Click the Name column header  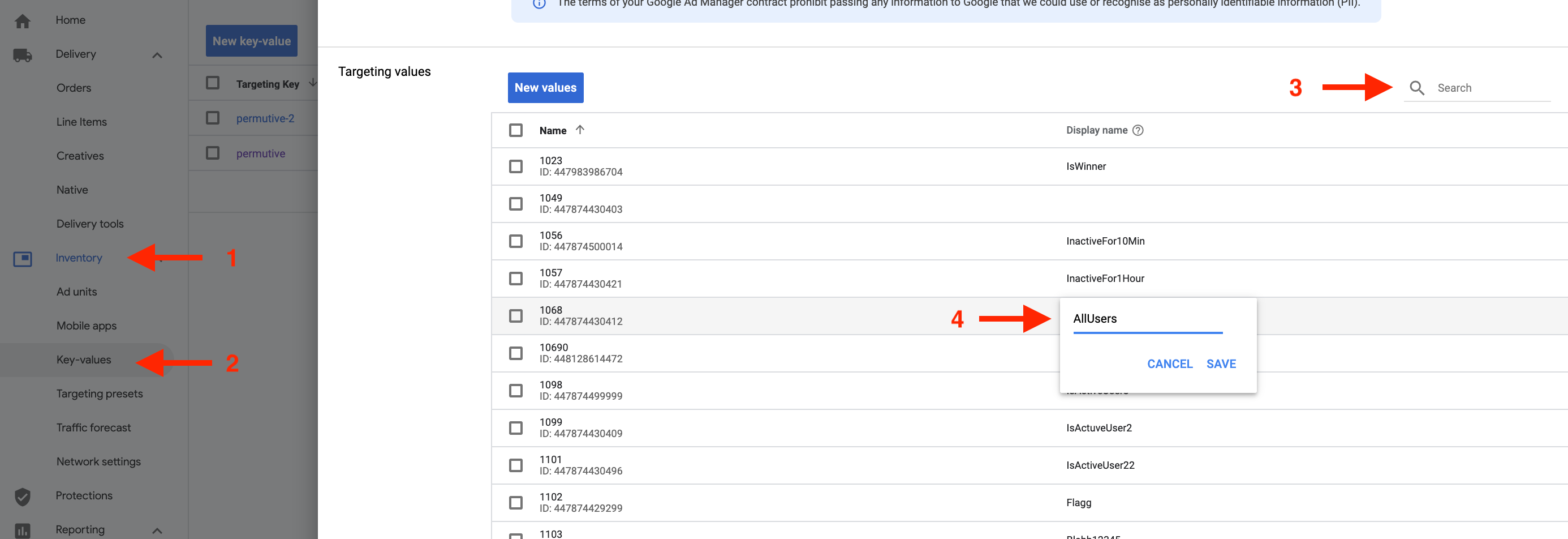[x=553, y=130]
